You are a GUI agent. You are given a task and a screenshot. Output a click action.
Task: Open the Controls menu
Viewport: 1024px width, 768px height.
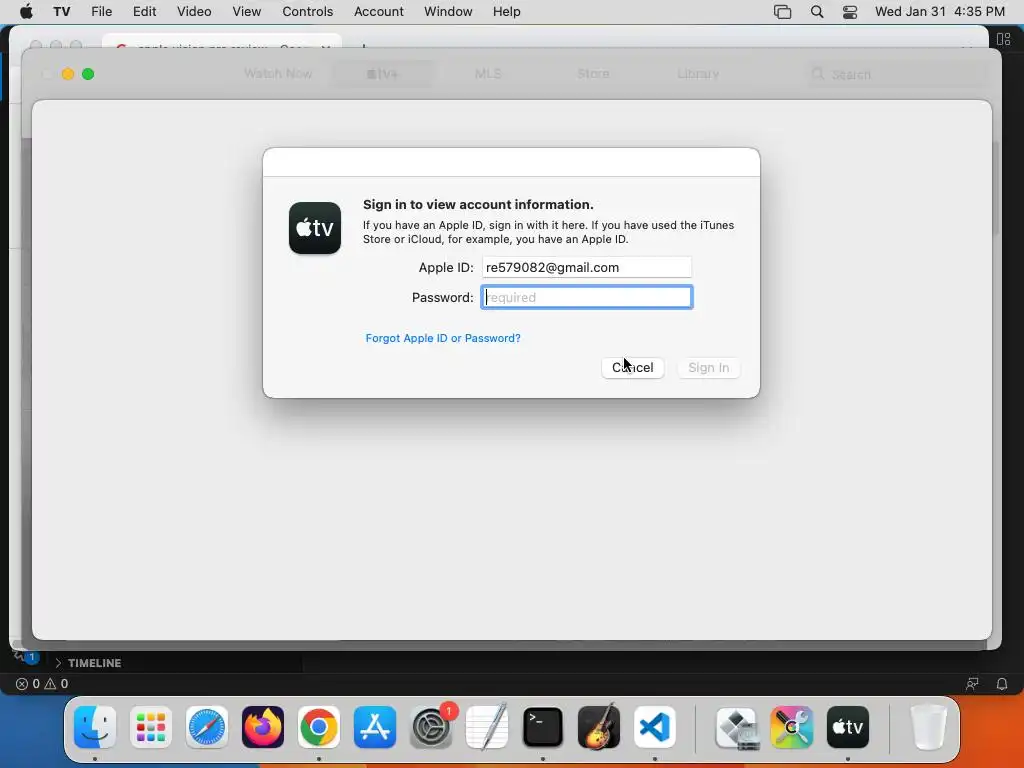[x=308, y=11]
